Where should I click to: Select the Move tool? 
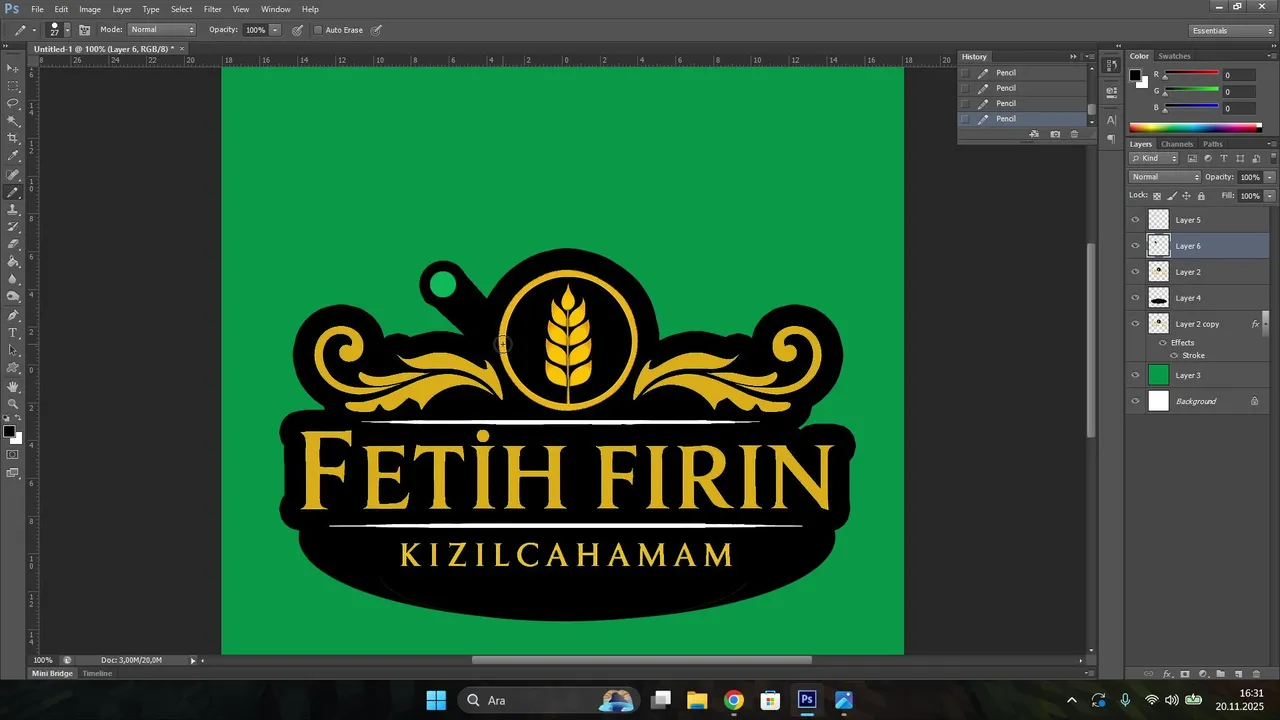pyautogui.click(x=13, y=68)
